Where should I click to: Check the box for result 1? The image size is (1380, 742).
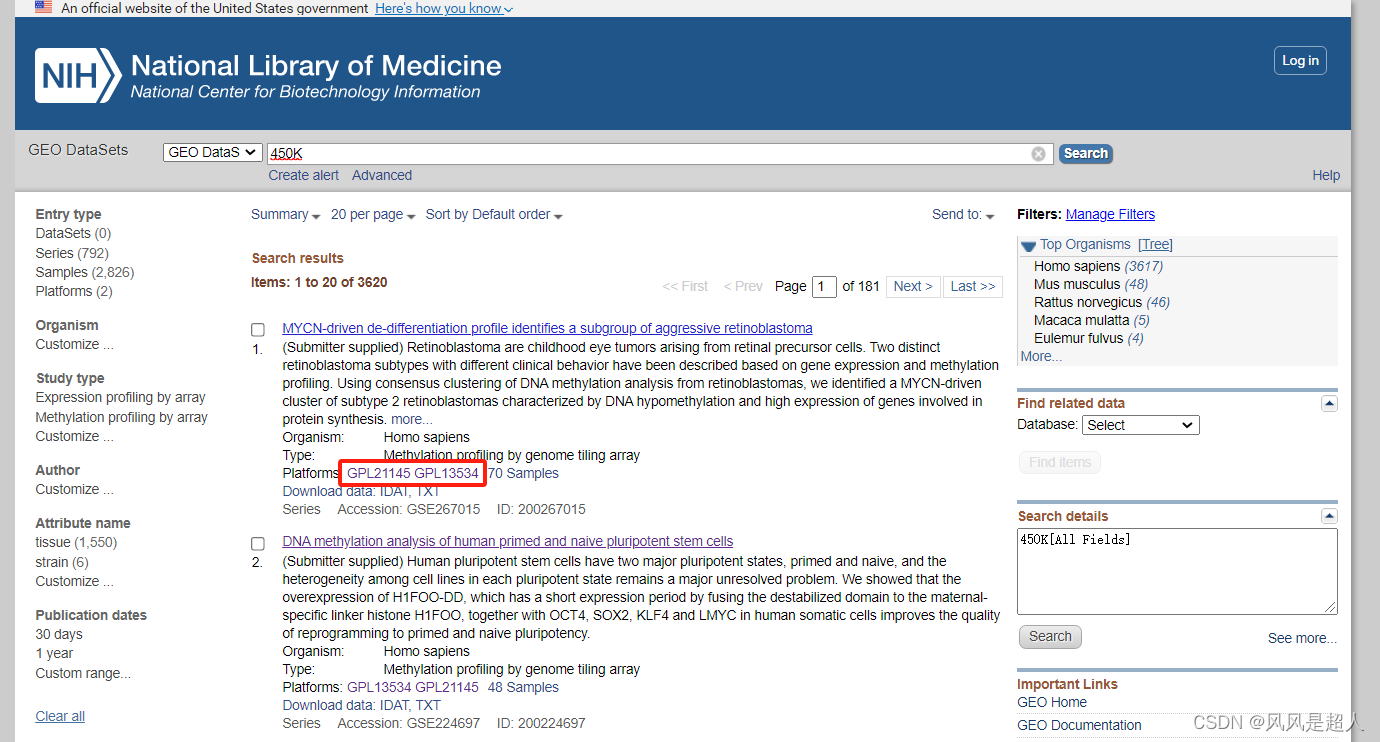click(258, 330)
